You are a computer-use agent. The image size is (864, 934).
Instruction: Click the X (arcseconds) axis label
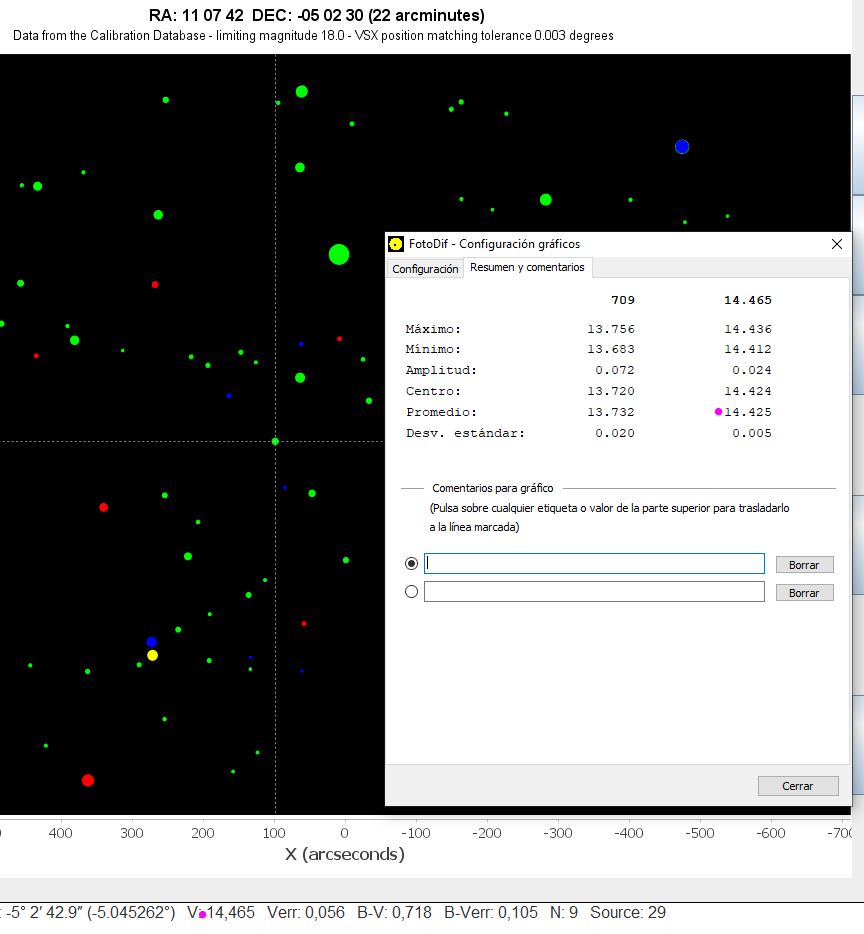[345, 854]
